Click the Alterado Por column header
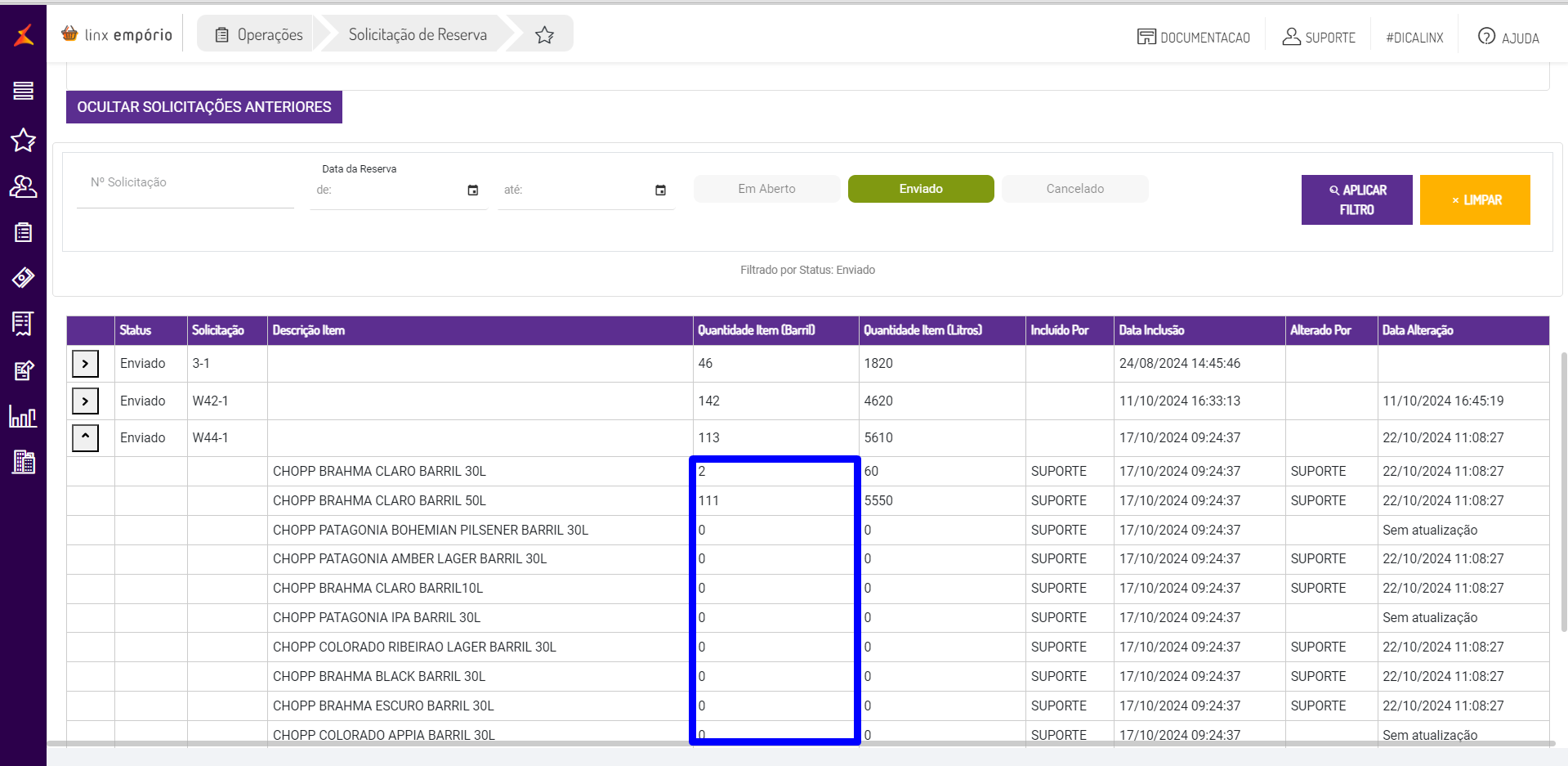This screenshot has height=766, width=1568. click(1332, 330)
